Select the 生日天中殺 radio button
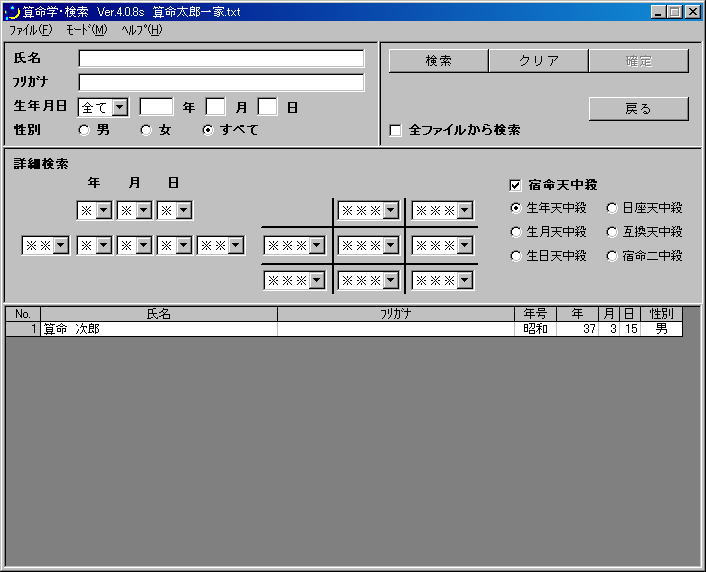 coord(516,256)
